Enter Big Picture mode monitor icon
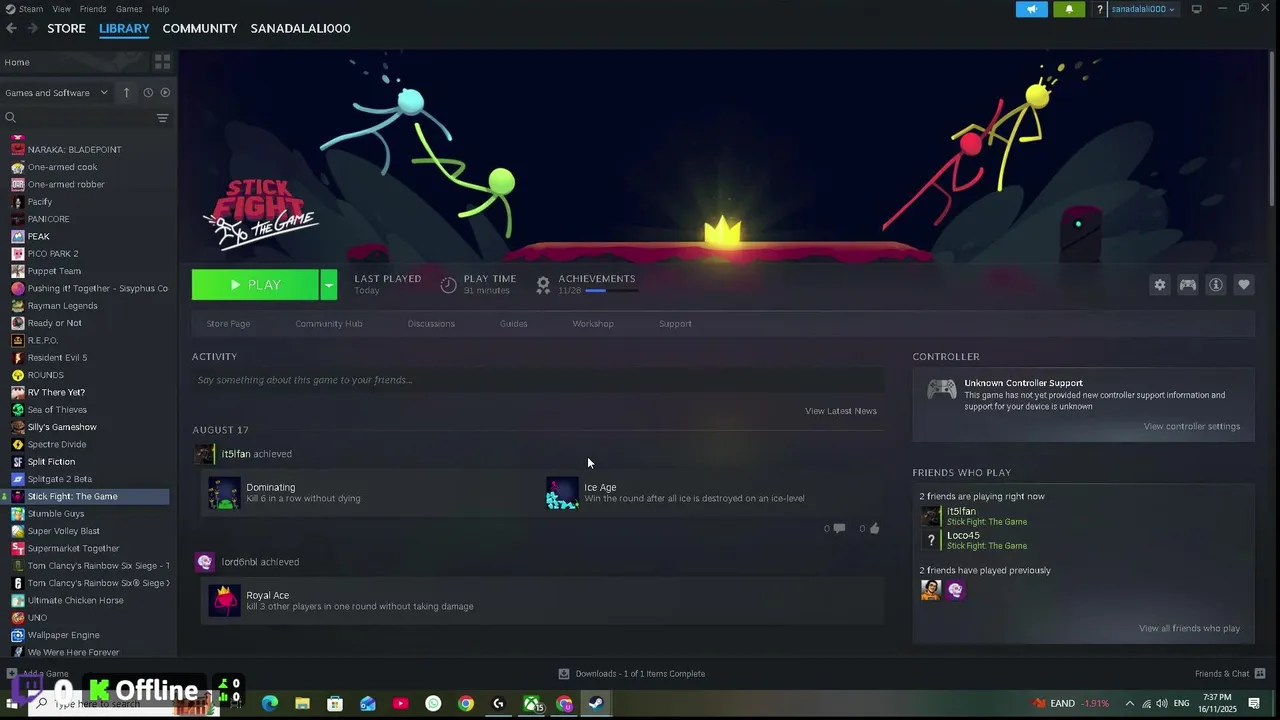The image size is (1280, 720). click(1196, 9)
